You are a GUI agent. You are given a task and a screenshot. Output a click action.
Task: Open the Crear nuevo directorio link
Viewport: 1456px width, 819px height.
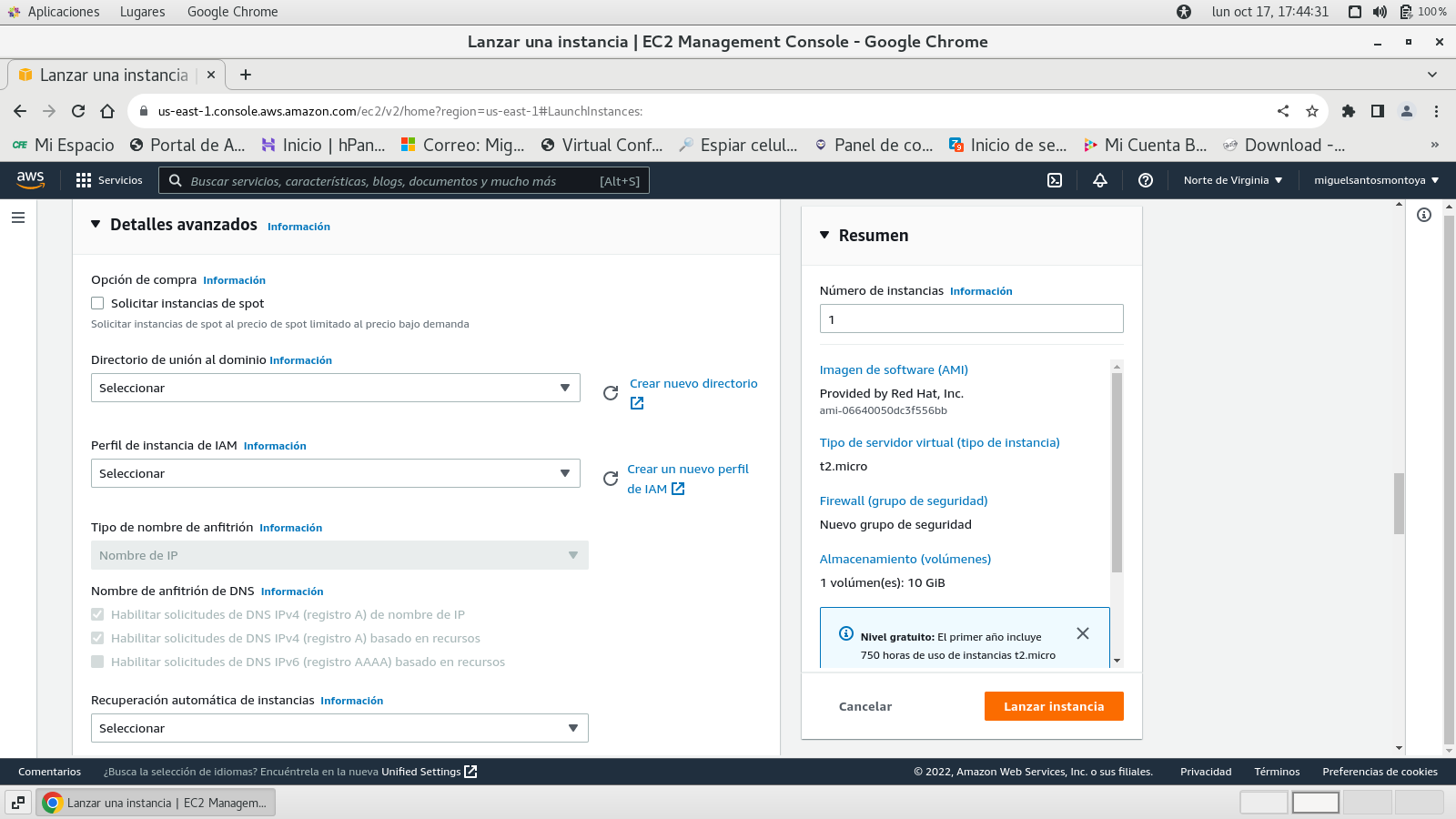click(693, 384)
